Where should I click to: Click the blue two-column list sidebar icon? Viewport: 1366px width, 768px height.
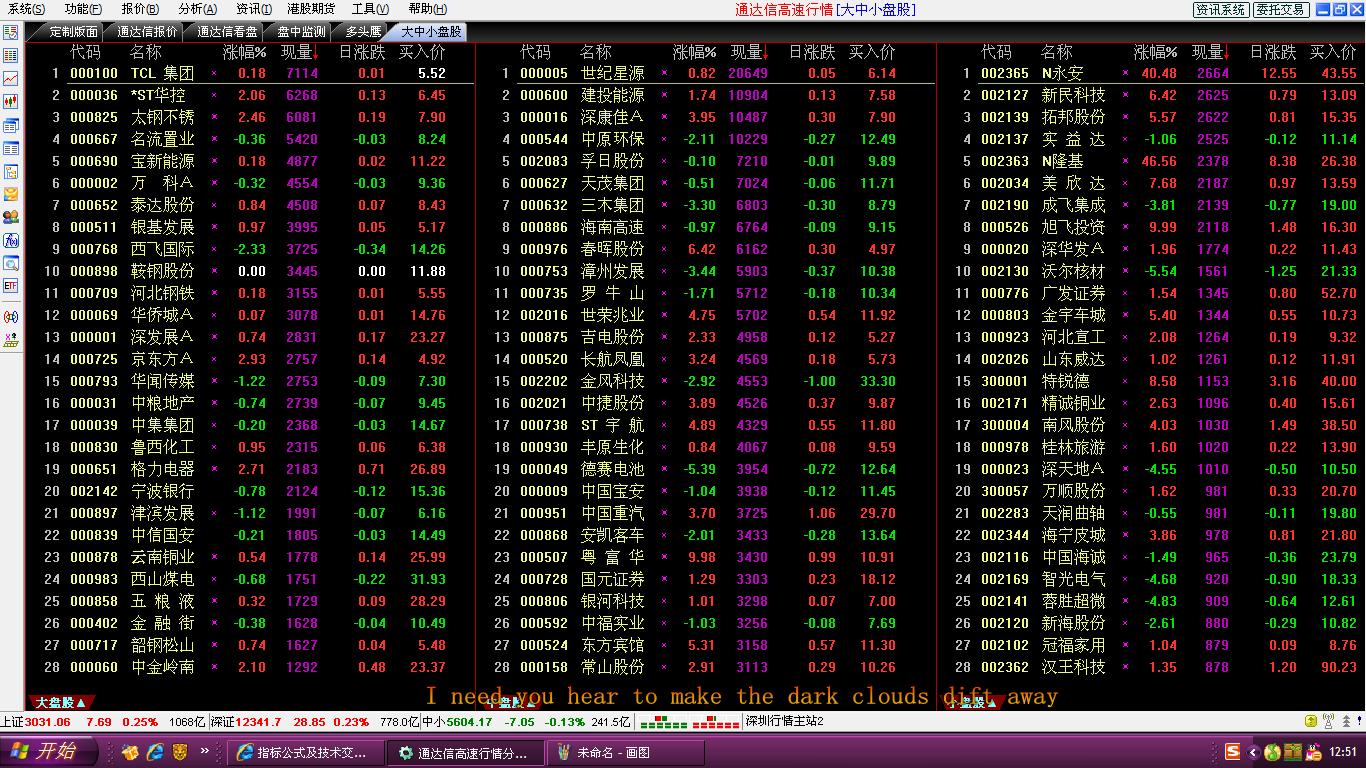(x=11, y=148)
